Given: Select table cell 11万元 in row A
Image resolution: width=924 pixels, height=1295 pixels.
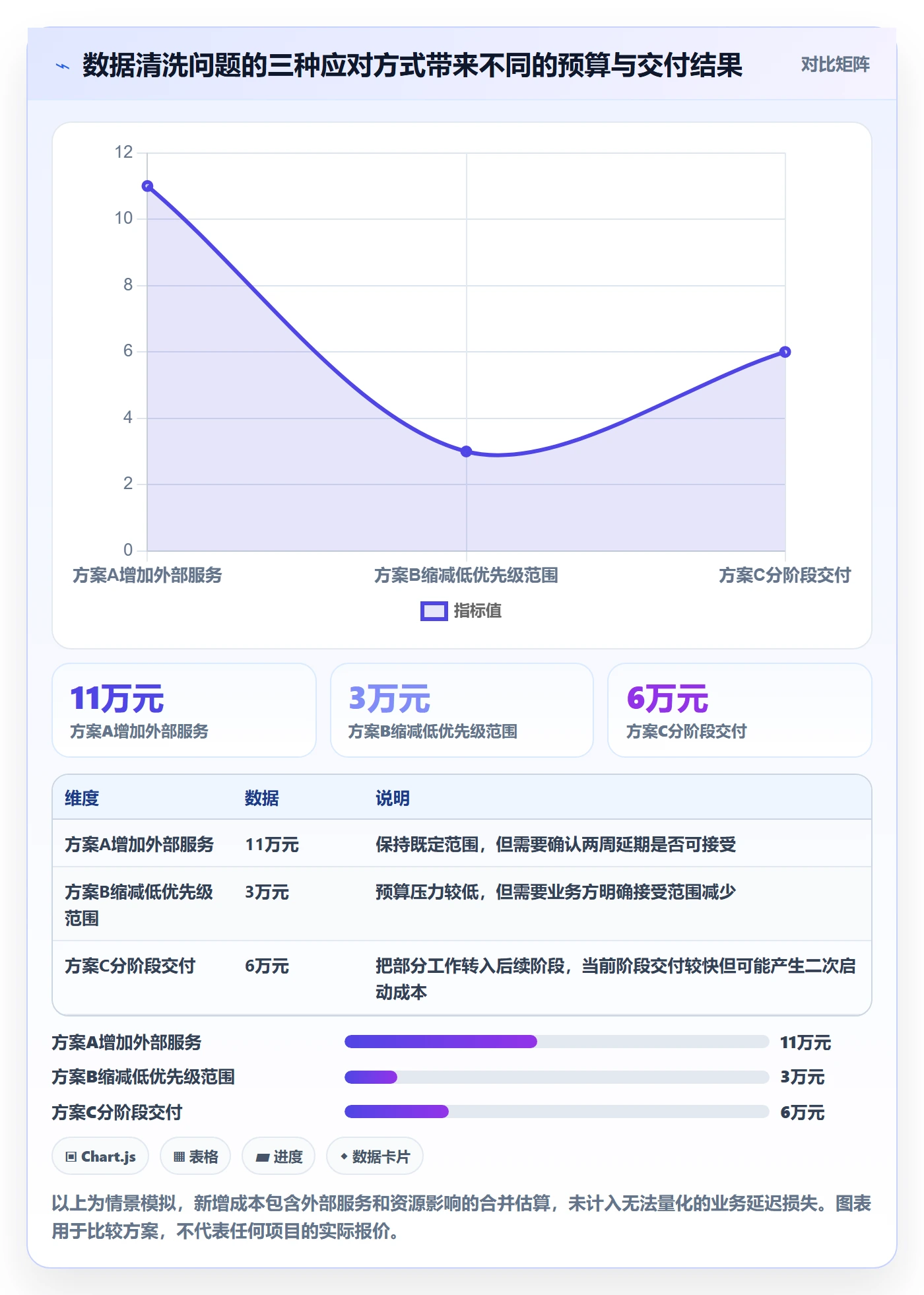Looking at the screenshot, I should tap(272, 845).
